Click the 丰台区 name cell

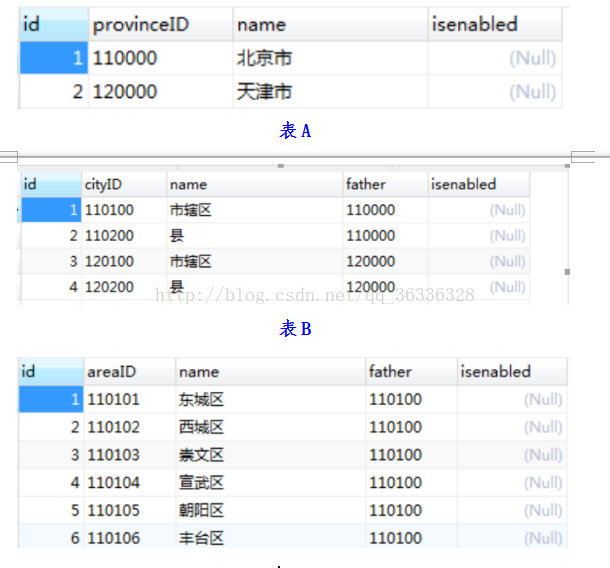pos(271,537)
